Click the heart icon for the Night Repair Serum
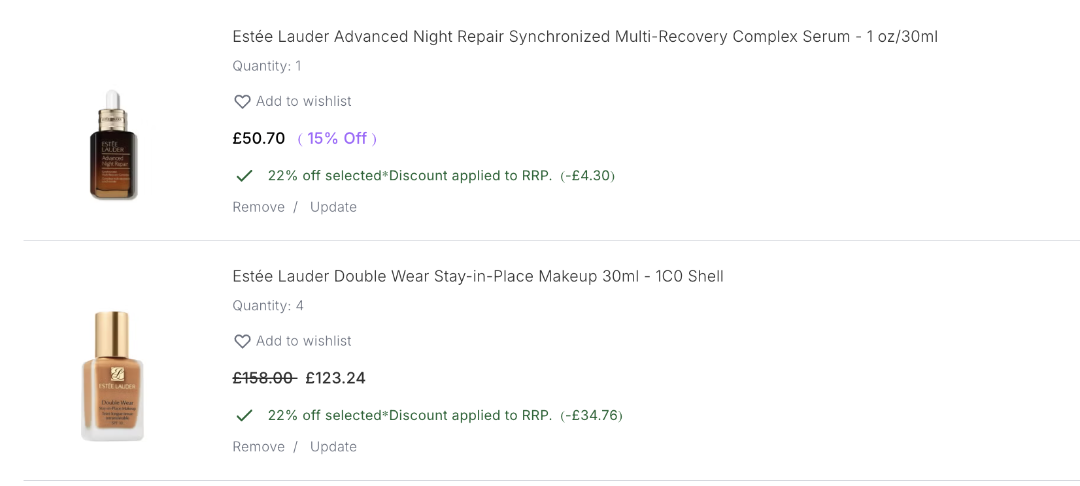This screenshot has width=1080, height=486. click(242, 102)
